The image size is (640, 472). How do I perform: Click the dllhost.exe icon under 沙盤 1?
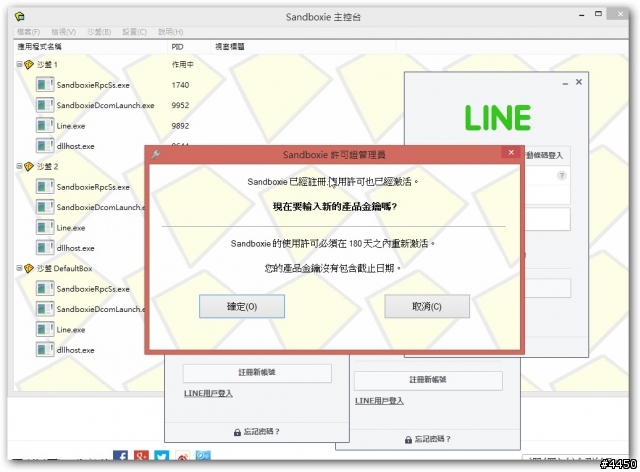tap(45, 146)
